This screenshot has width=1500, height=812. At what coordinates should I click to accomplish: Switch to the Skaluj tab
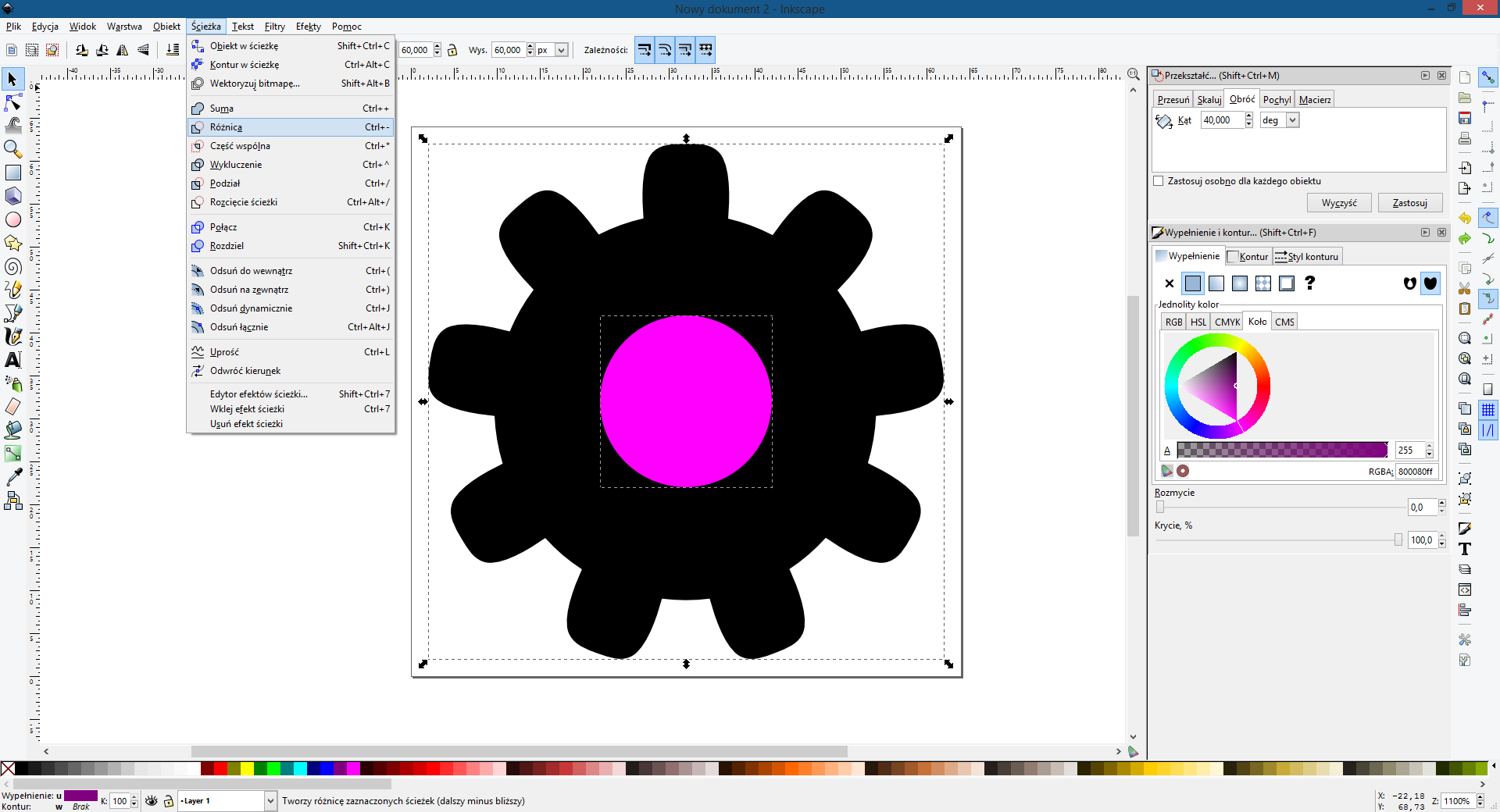1209,100
